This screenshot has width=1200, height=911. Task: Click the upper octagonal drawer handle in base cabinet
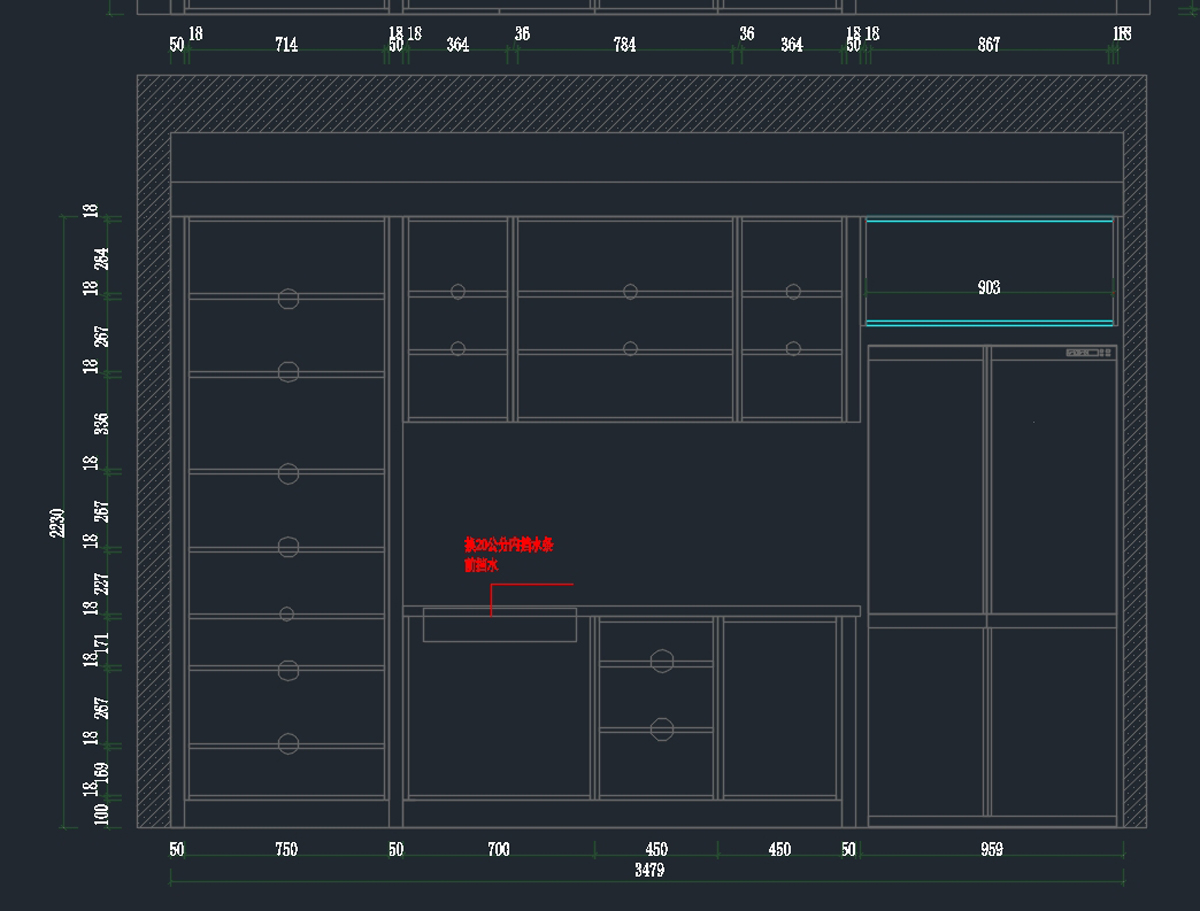[x=661, y=661]
